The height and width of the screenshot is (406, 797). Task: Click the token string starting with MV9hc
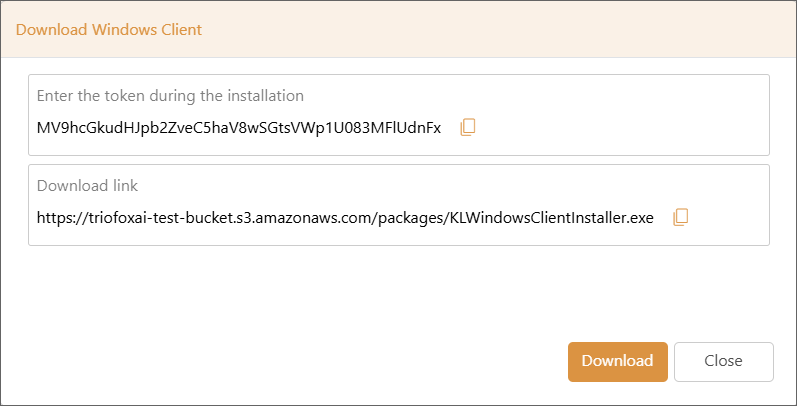click(x=239, y=128)
